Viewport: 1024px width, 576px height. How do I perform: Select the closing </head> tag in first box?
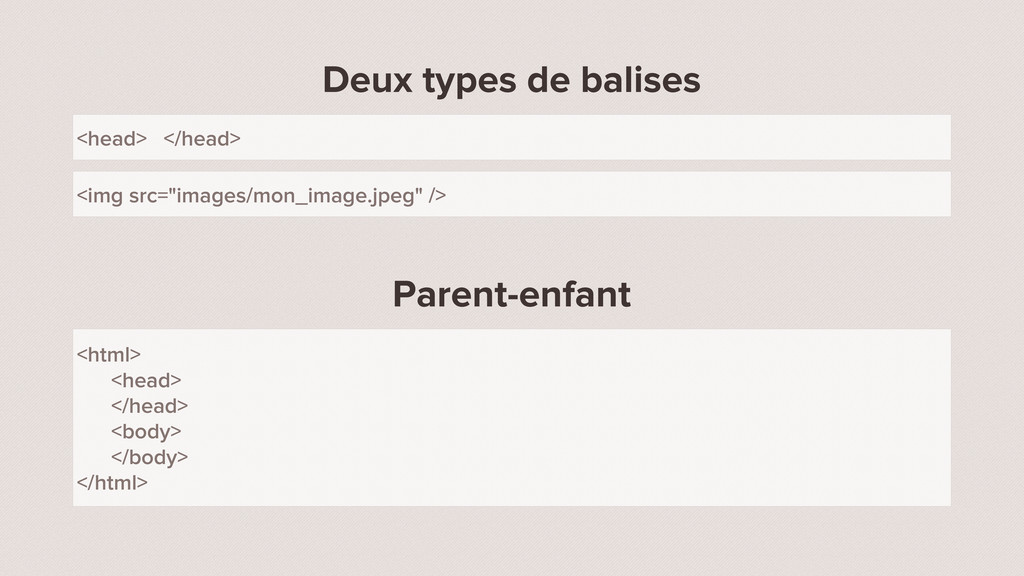(x=202, y=138)
